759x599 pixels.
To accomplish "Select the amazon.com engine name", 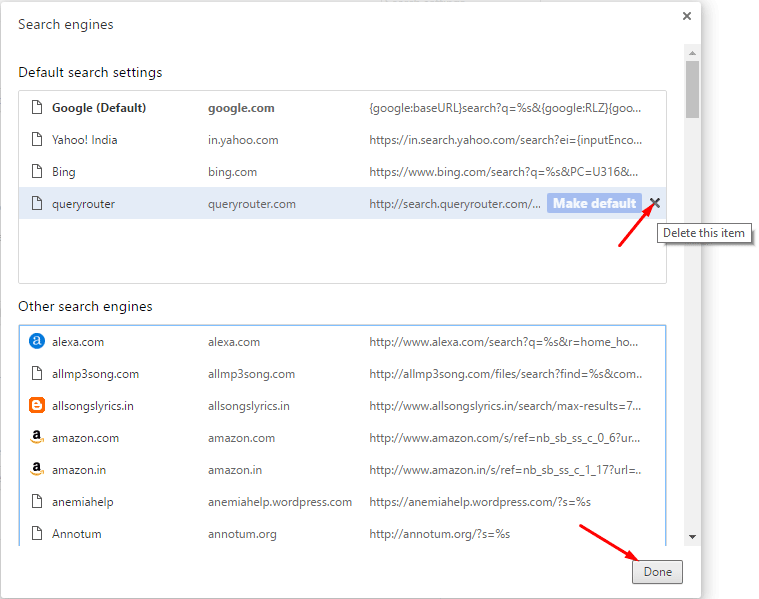I will click(85, 438).
